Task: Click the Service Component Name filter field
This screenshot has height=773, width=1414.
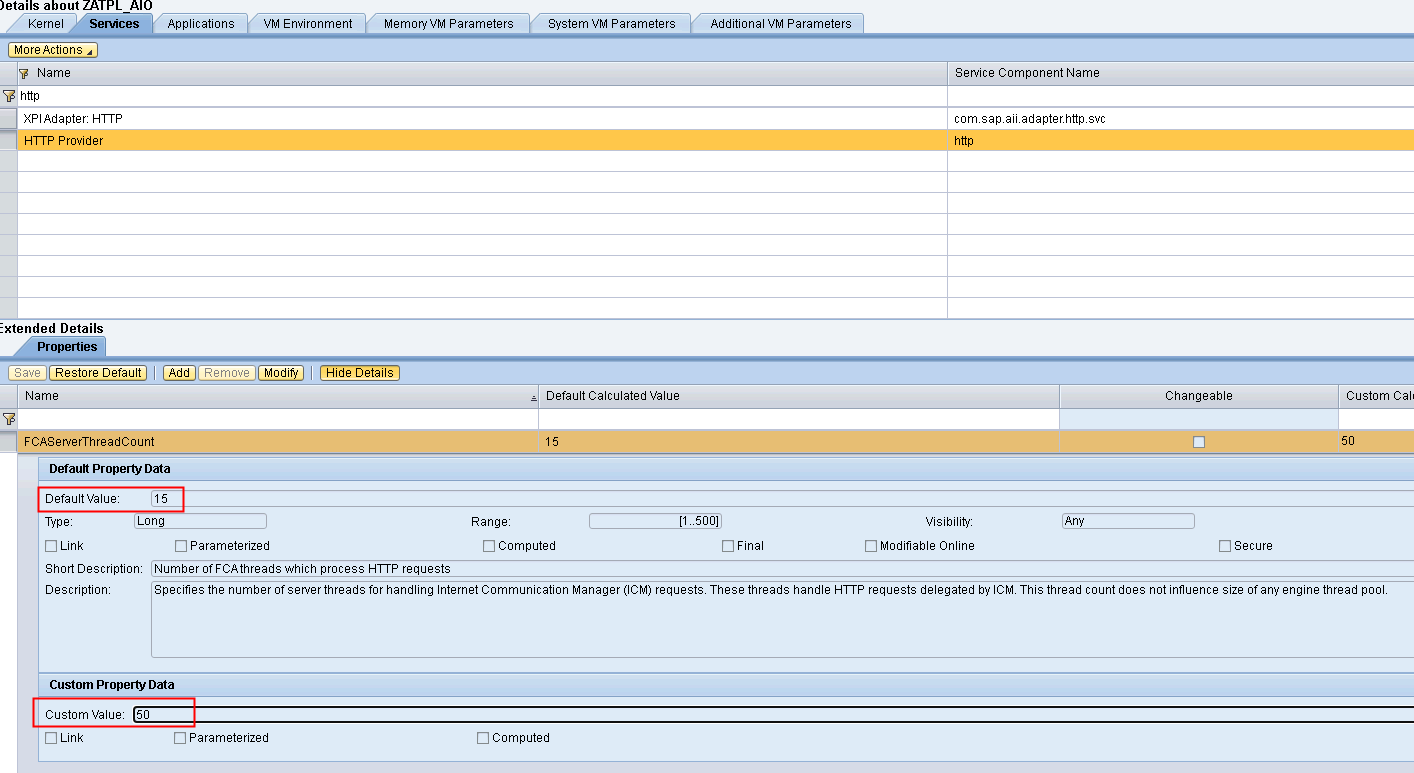Action: [1180, 96]
